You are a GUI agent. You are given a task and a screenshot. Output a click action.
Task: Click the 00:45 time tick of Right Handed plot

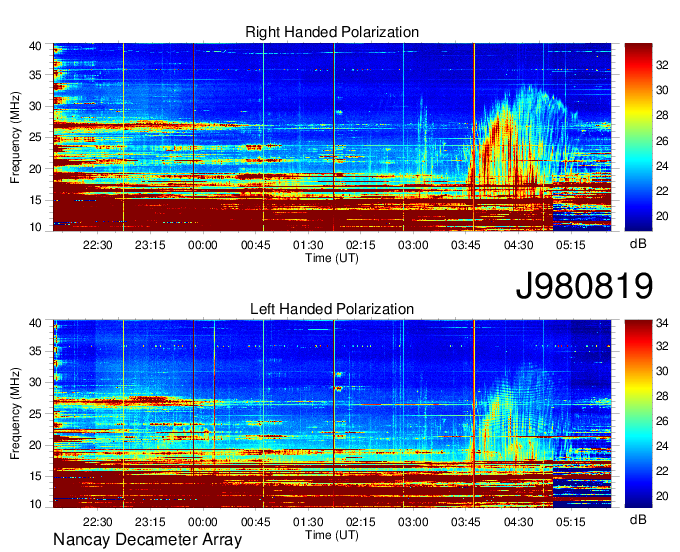[255, 245]
